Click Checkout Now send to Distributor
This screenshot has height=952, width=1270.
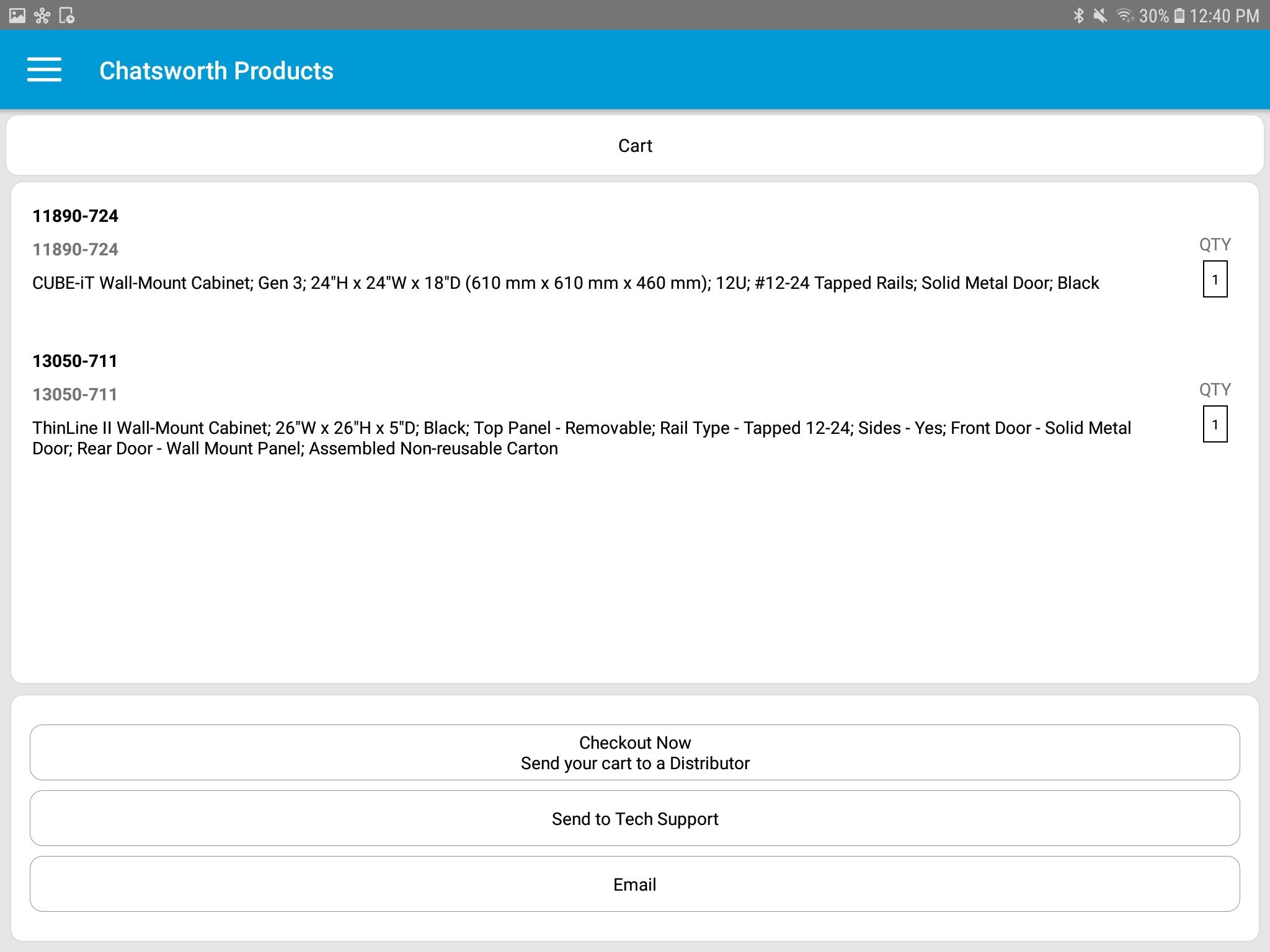(635, 752)
